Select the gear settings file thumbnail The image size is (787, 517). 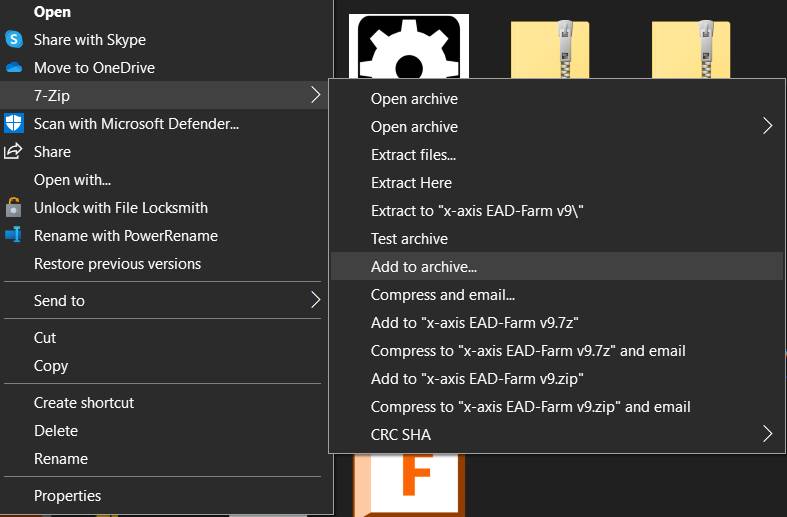409,46
